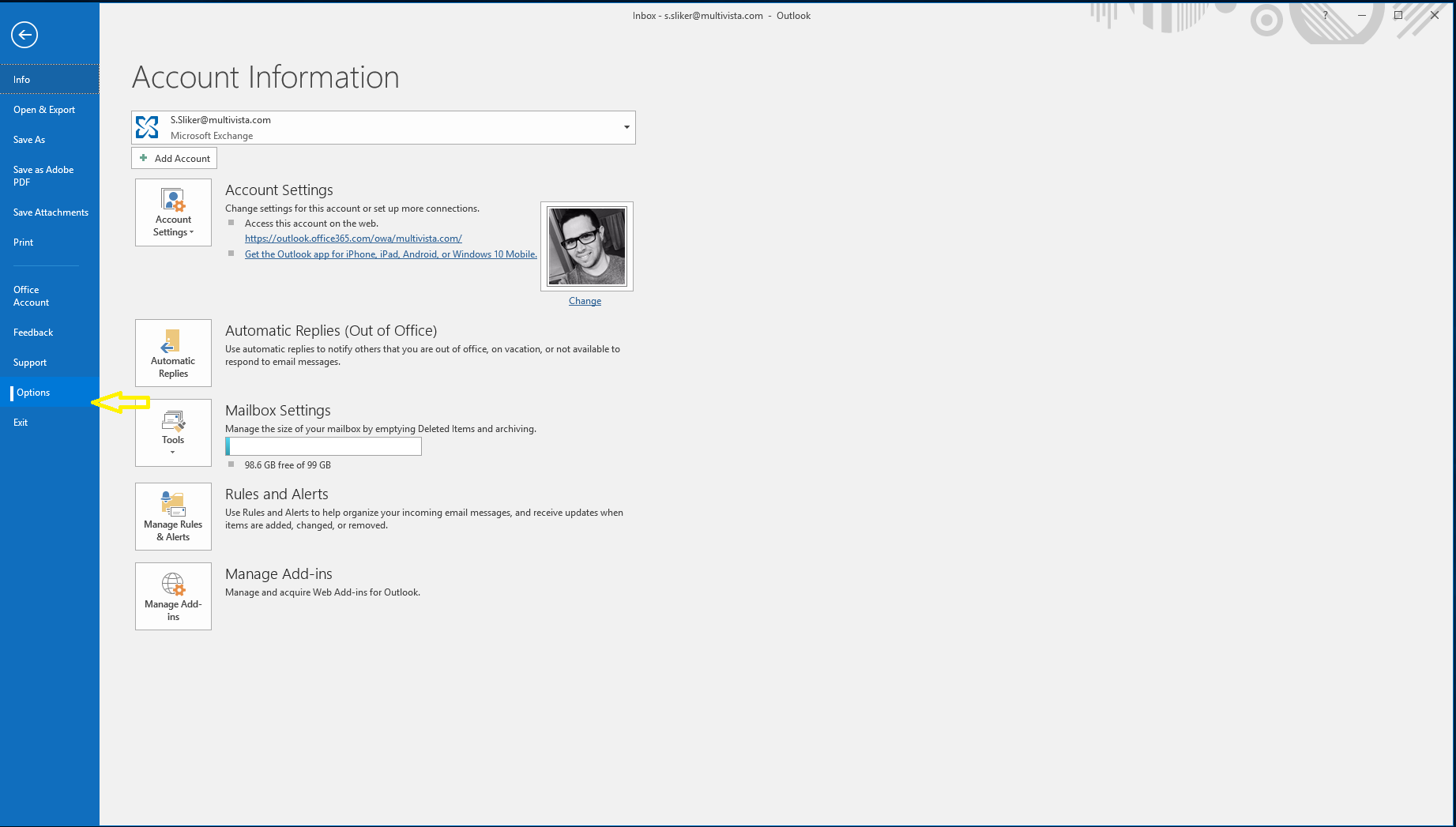Screen dimensions: 1456x827
Task: Click Change link under profile photo
Action: coord(585,301)
